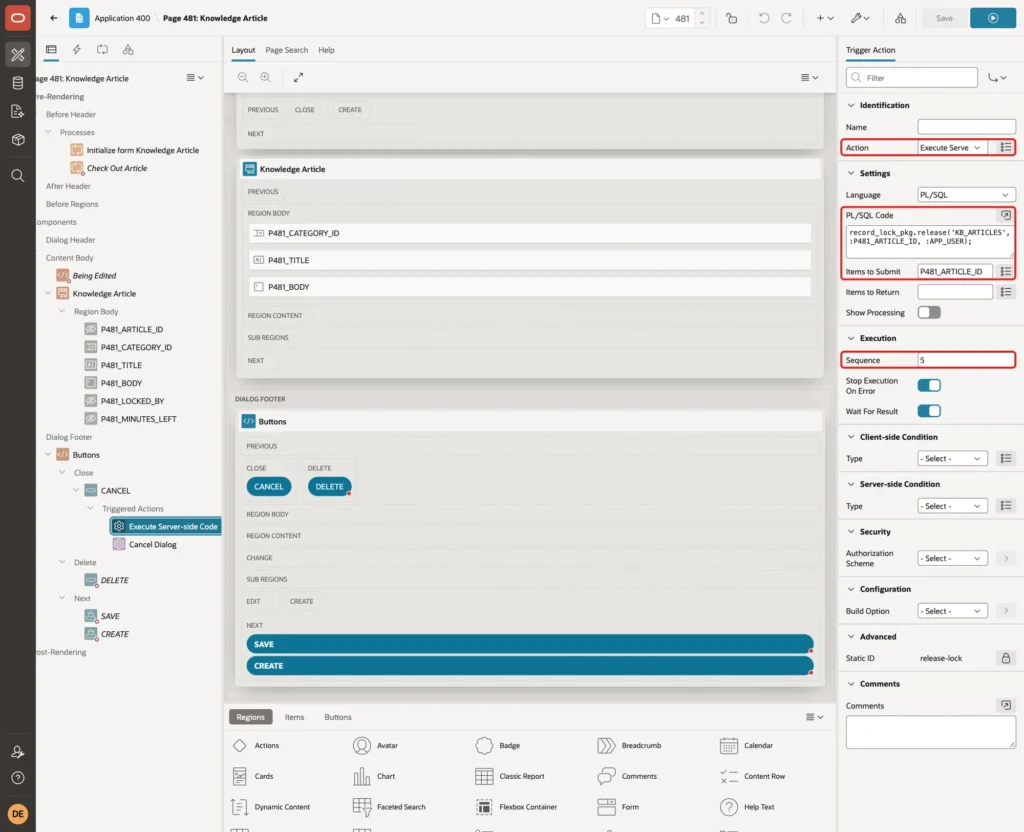Select CANCEL button in layout
The width and height of the screenshot is (1024, 832).
pos(268,487)
